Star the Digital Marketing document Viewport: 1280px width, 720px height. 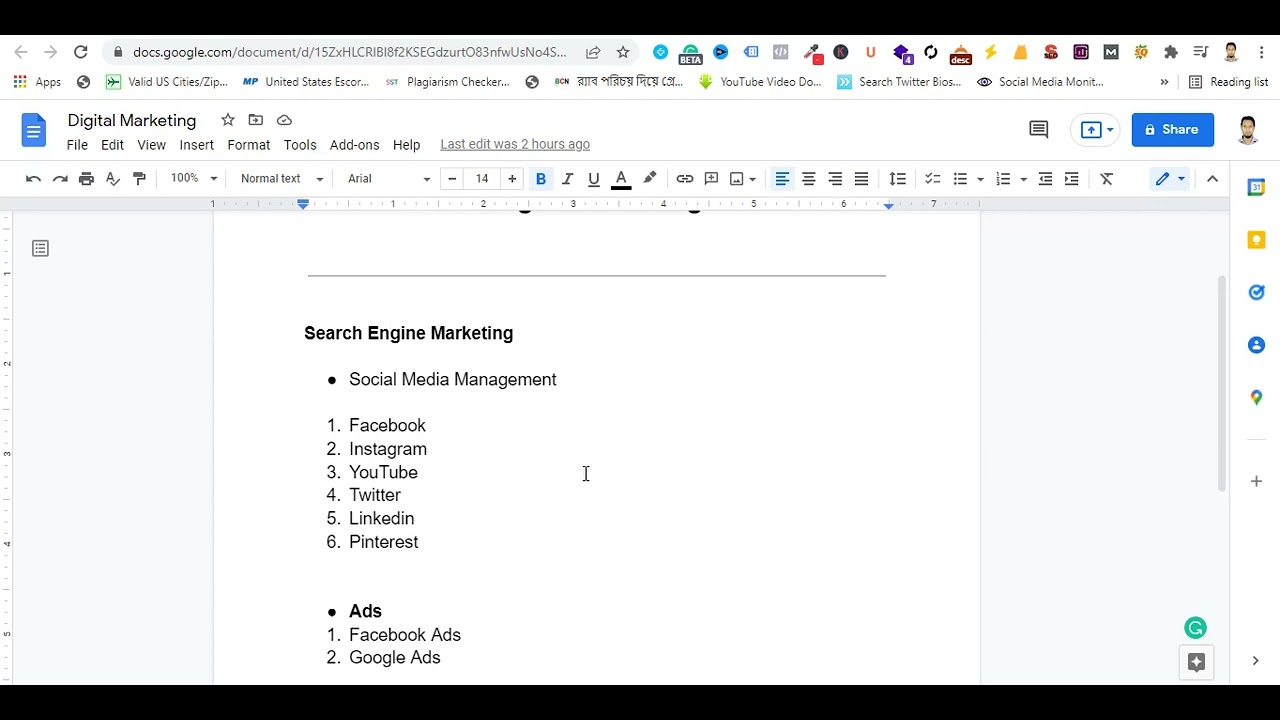[228, 120]
